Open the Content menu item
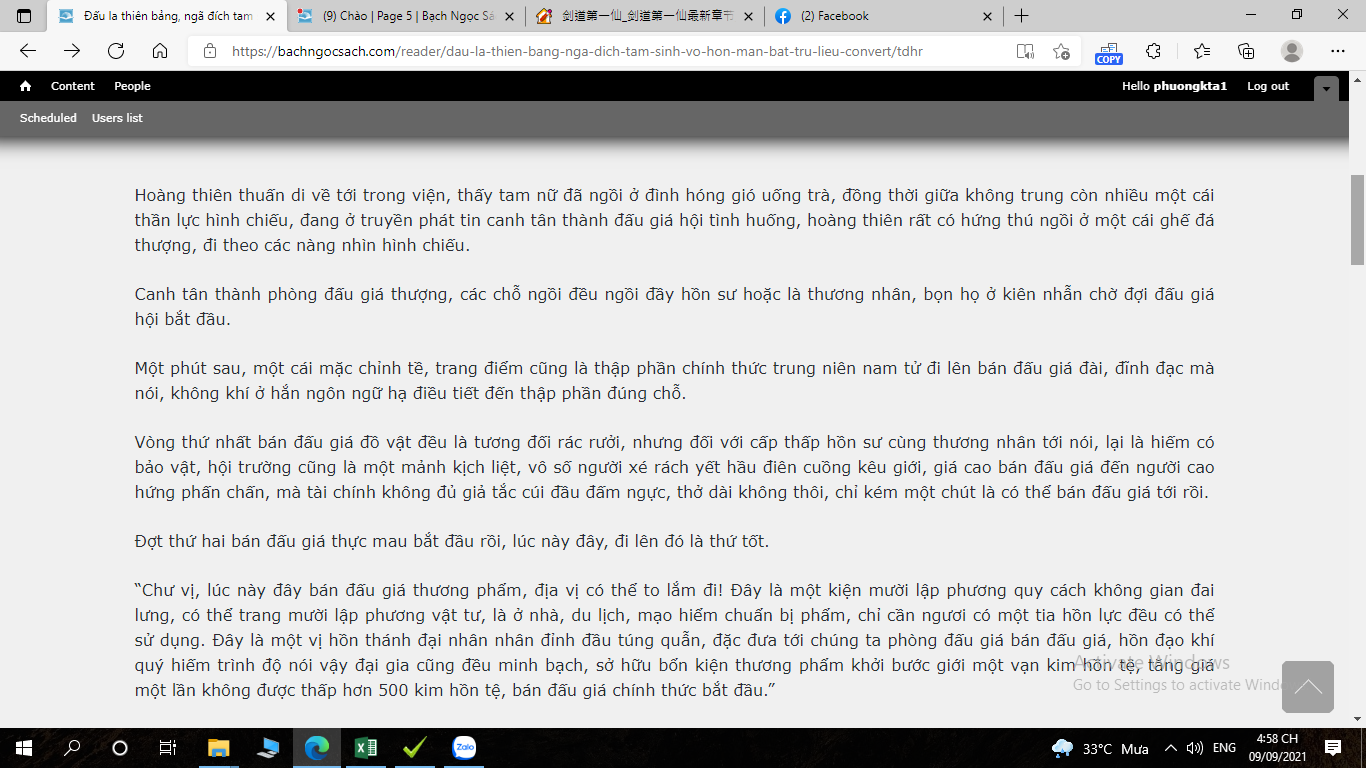 [73, 86]
